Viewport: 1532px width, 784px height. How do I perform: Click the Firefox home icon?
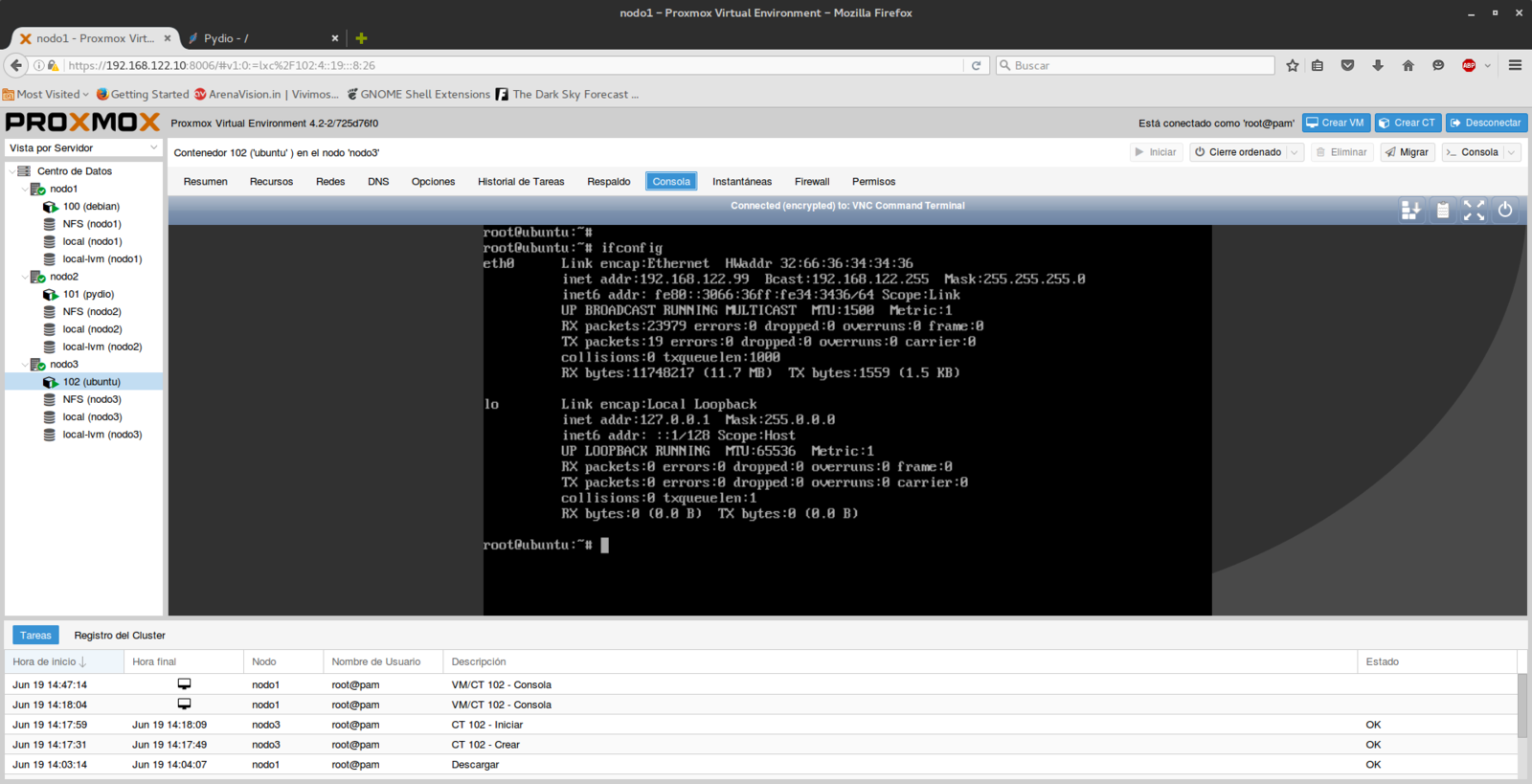pyautogui.click(x=1408, y=65)
